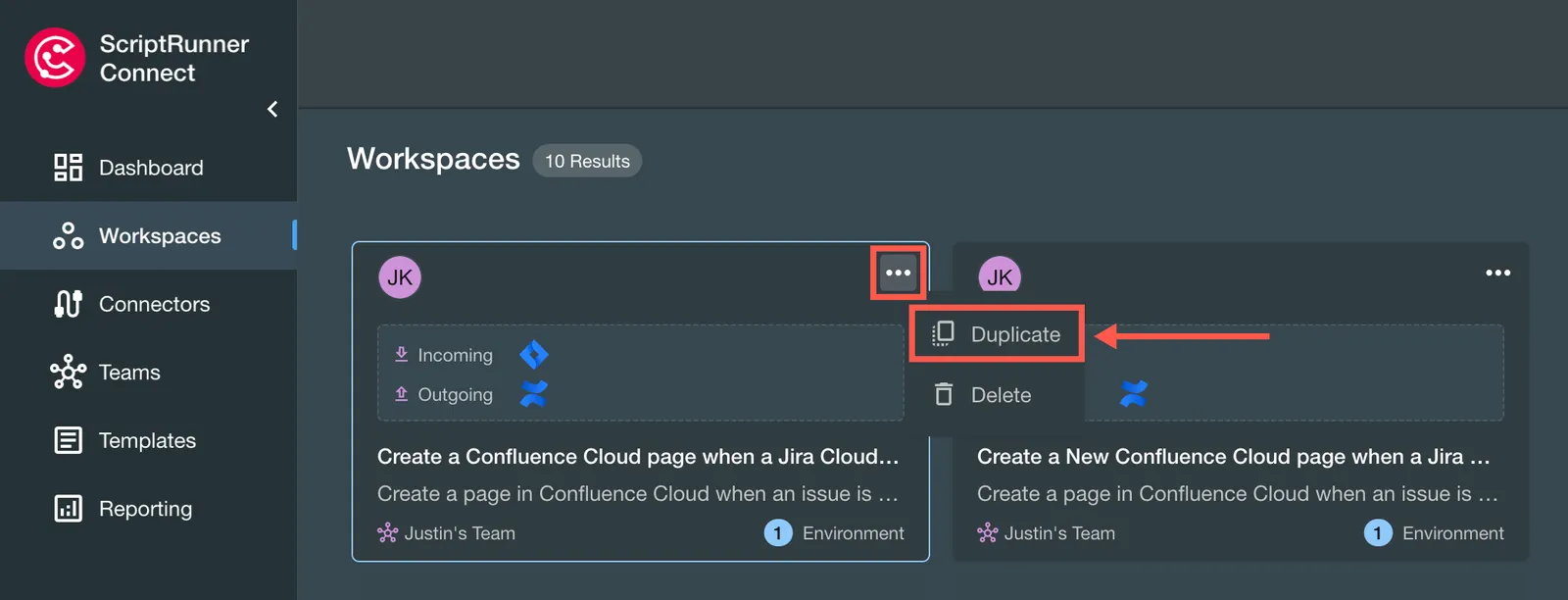Click the Jira Cloud incoming connector icon

point(534,354)
